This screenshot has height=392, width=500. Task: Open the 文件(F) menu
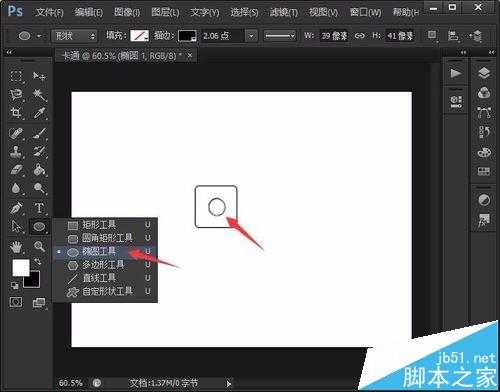[49, 13]
